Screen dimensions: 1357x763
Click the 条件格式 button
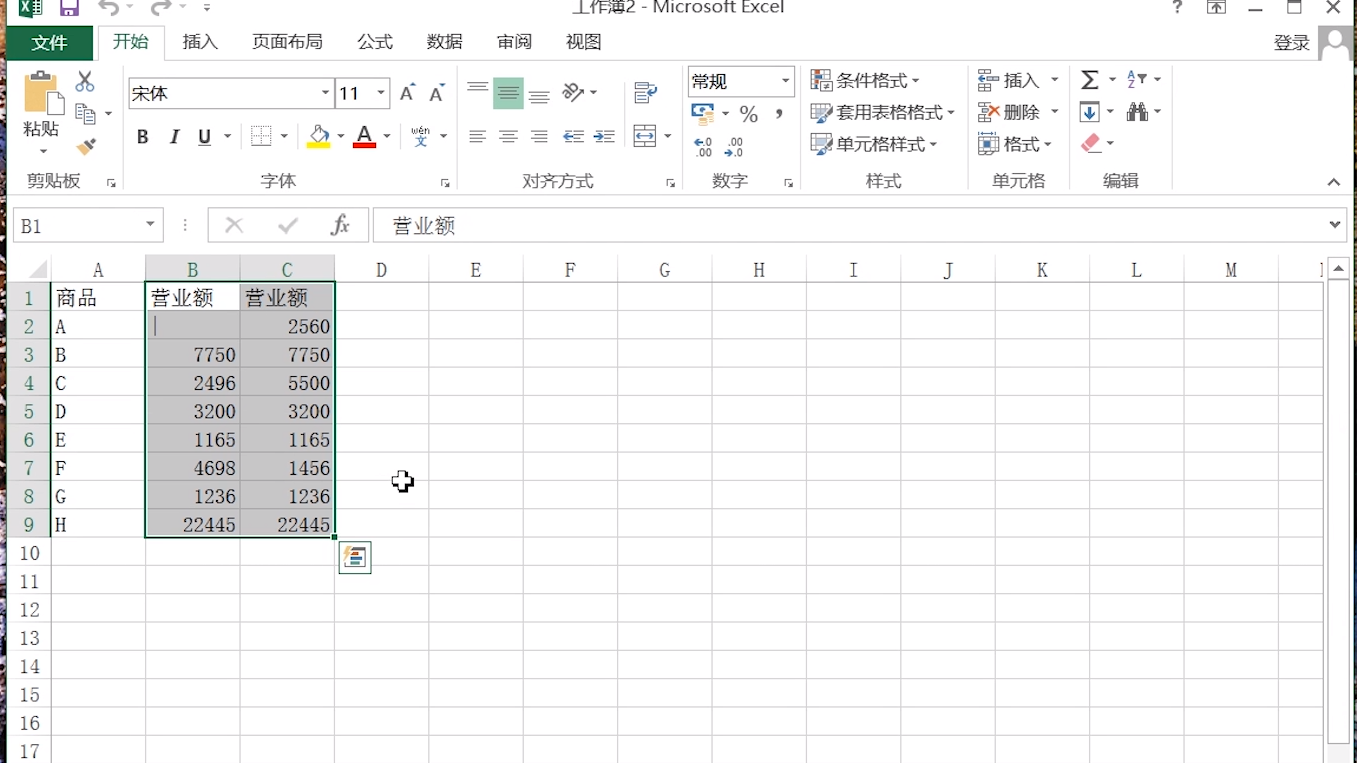tap(872, 79)
